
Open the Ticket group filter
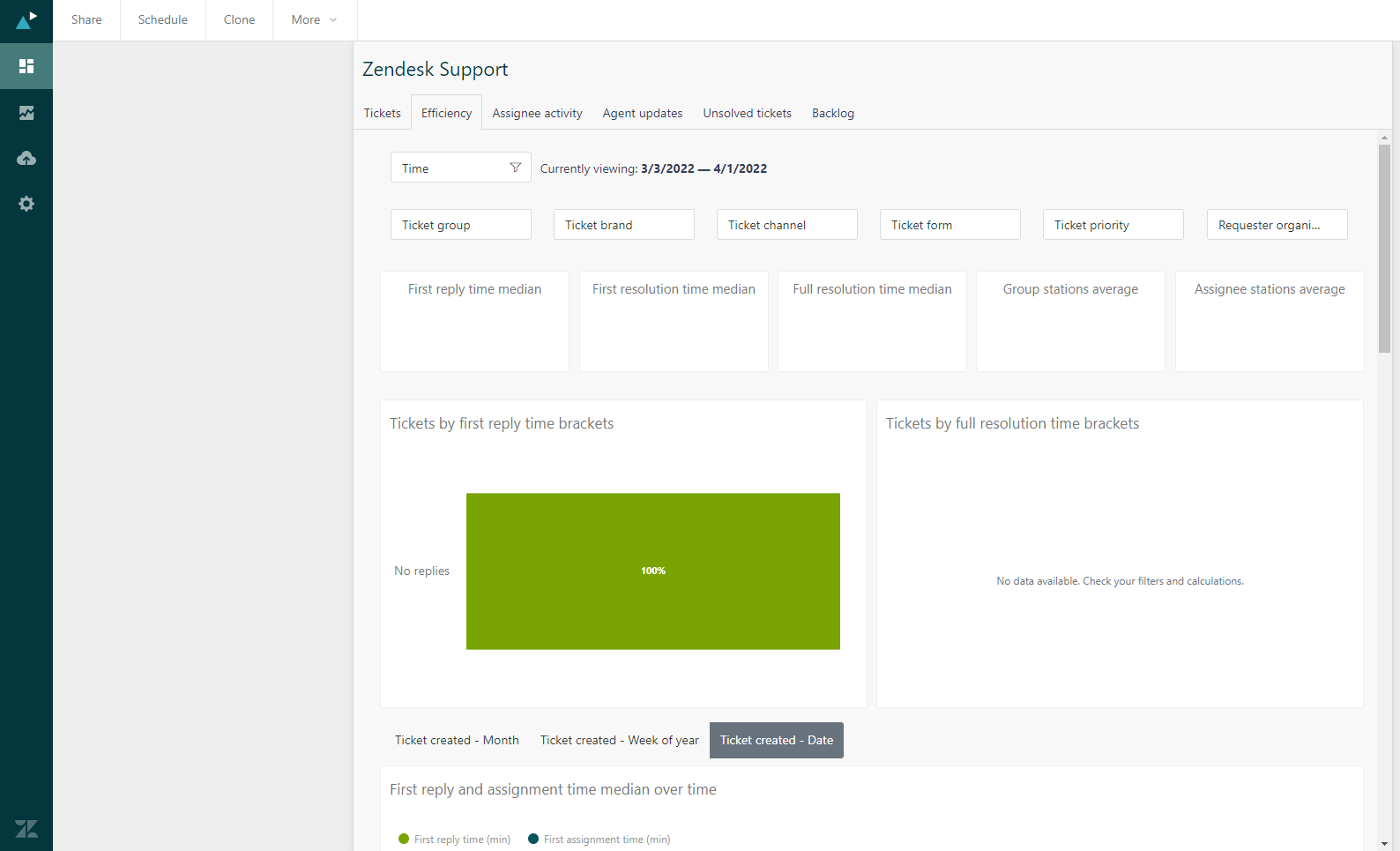461,225
